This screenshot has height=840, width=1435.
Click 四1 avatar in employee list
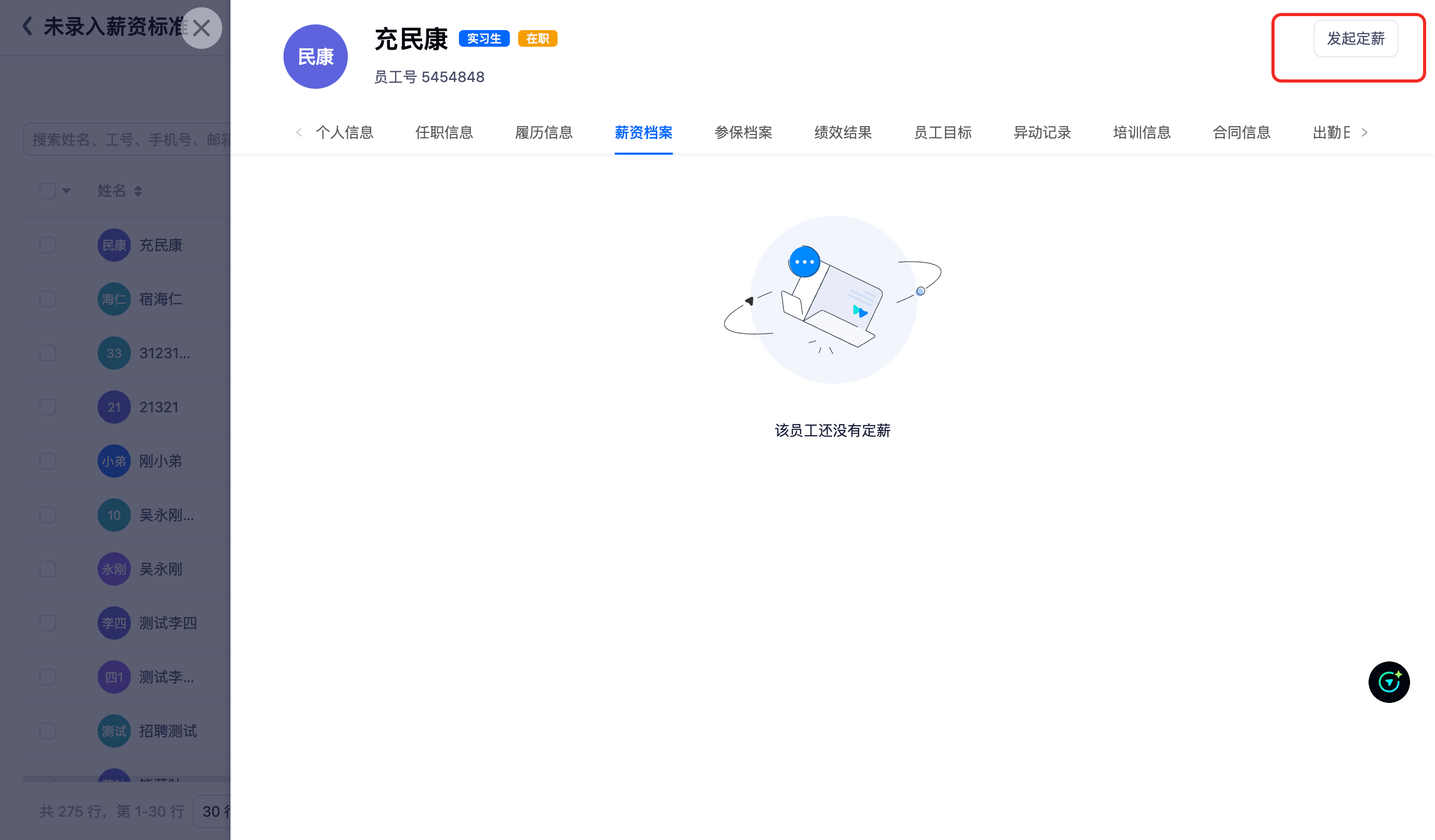[114, 677]
